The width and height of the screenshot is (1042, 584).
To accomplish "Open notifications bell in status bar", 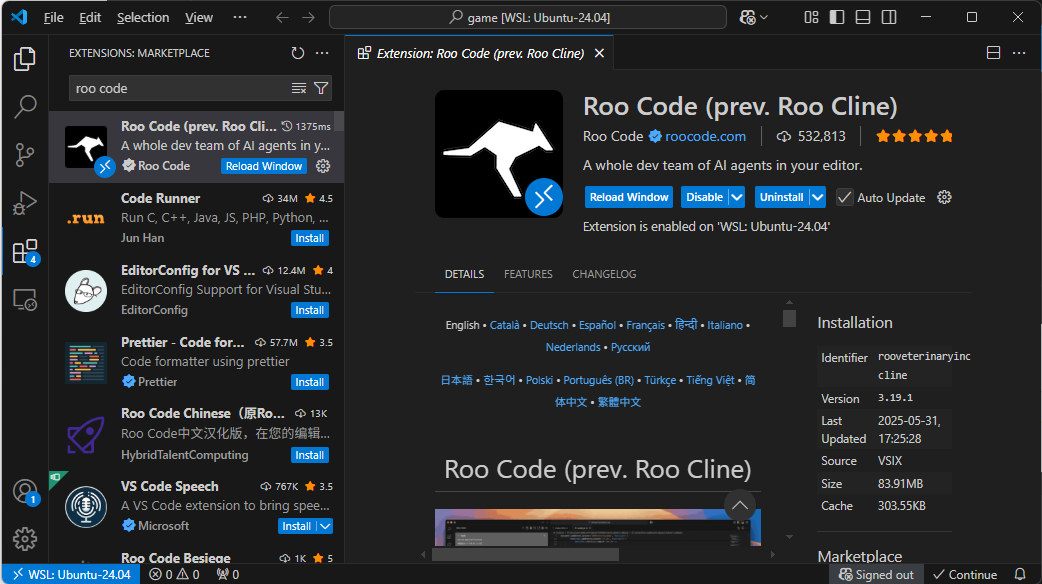I will pos(1020,575).
